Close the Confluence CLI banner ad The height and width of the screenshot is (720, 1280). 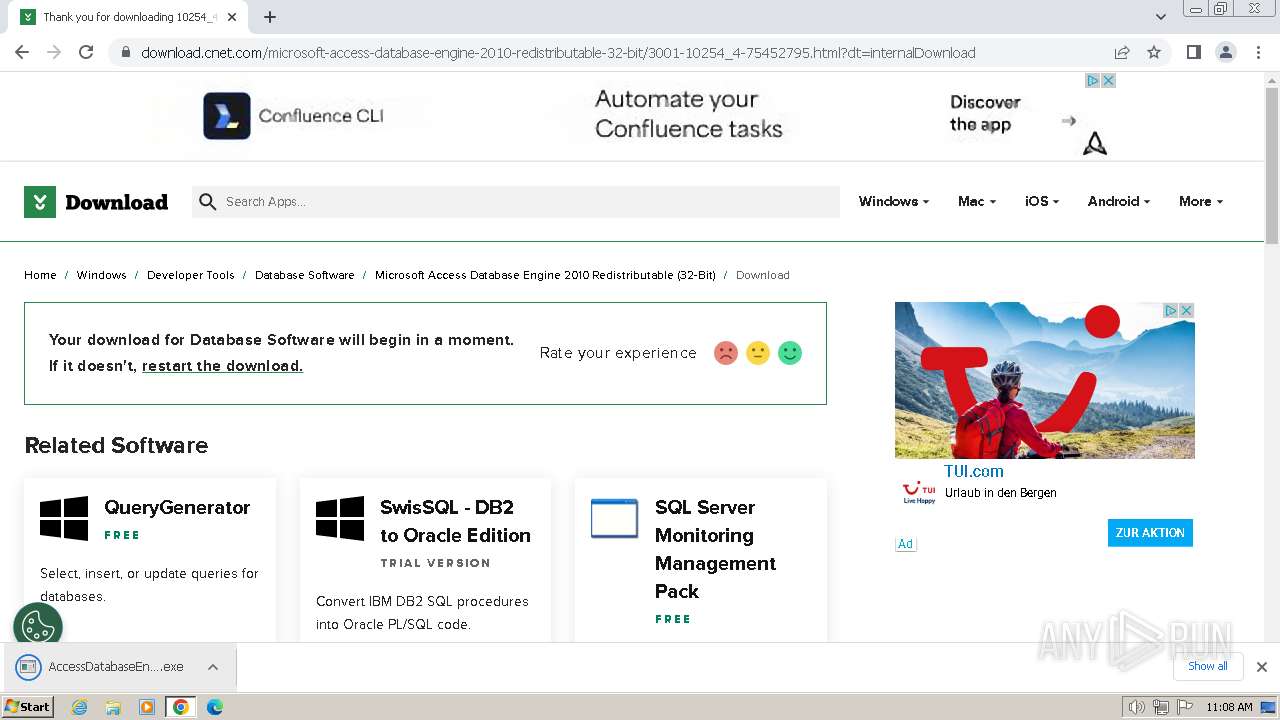tap(1108, 81)
